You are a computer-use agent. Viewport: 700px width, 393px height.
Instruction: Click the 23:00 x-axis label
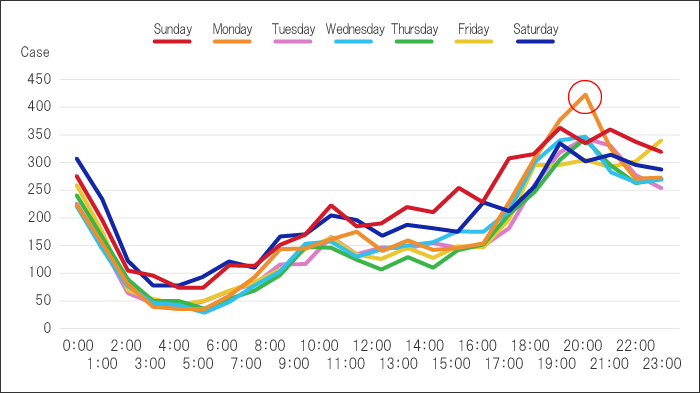(662, 364)
